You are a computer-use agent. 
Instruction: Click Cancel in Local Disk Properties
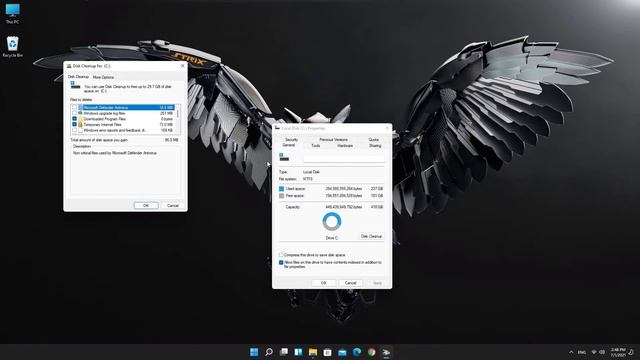coord(351,283)
